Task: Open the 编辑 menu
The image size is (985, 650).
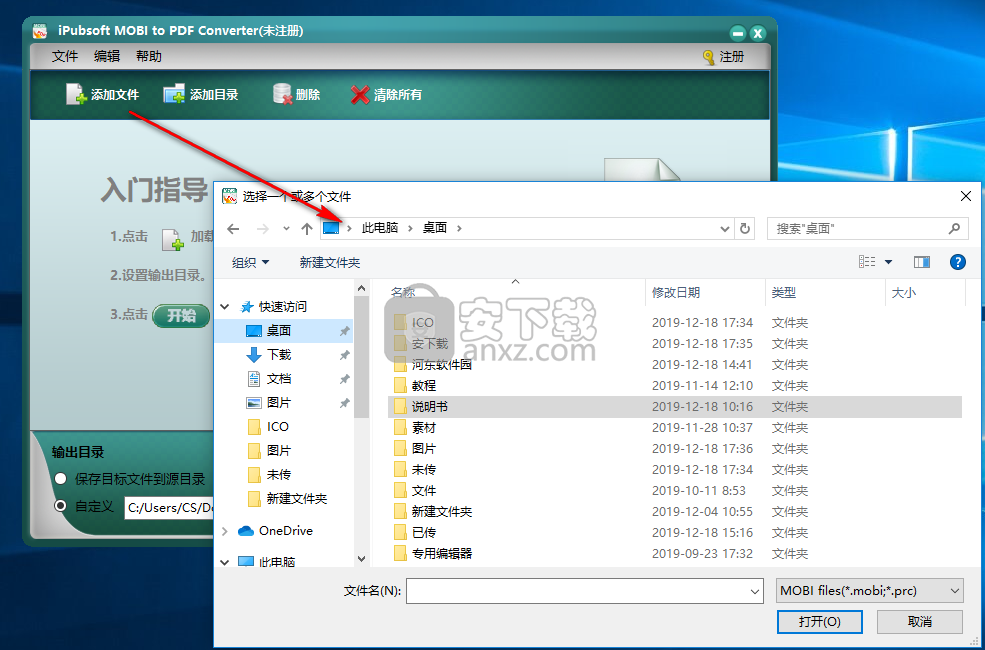Action: click(107, 57)
